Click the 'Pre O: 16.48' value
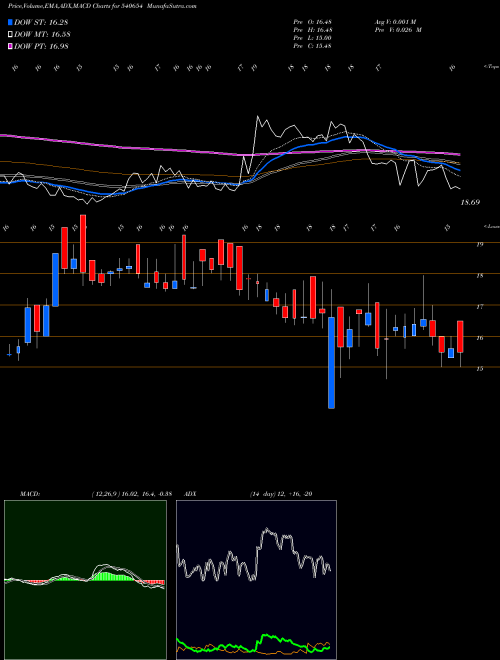 coord(312,22)
